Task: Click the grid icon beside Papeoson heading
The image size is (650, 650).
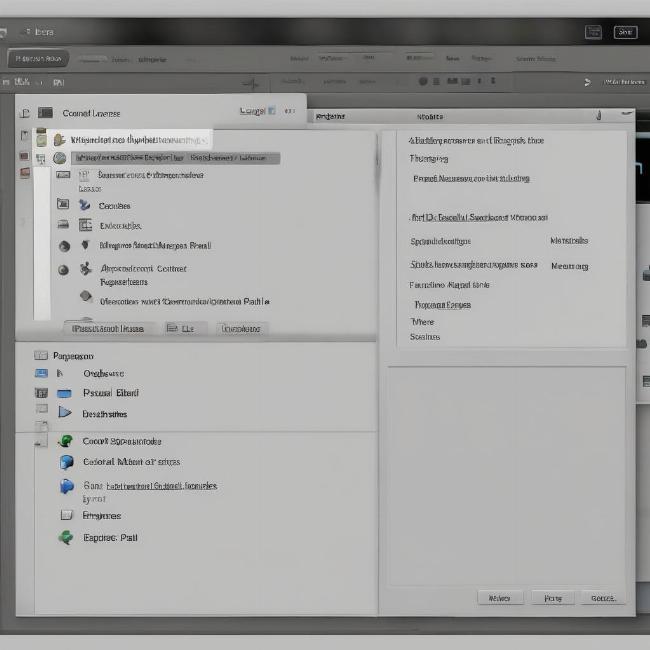Action: coord(41,355)
